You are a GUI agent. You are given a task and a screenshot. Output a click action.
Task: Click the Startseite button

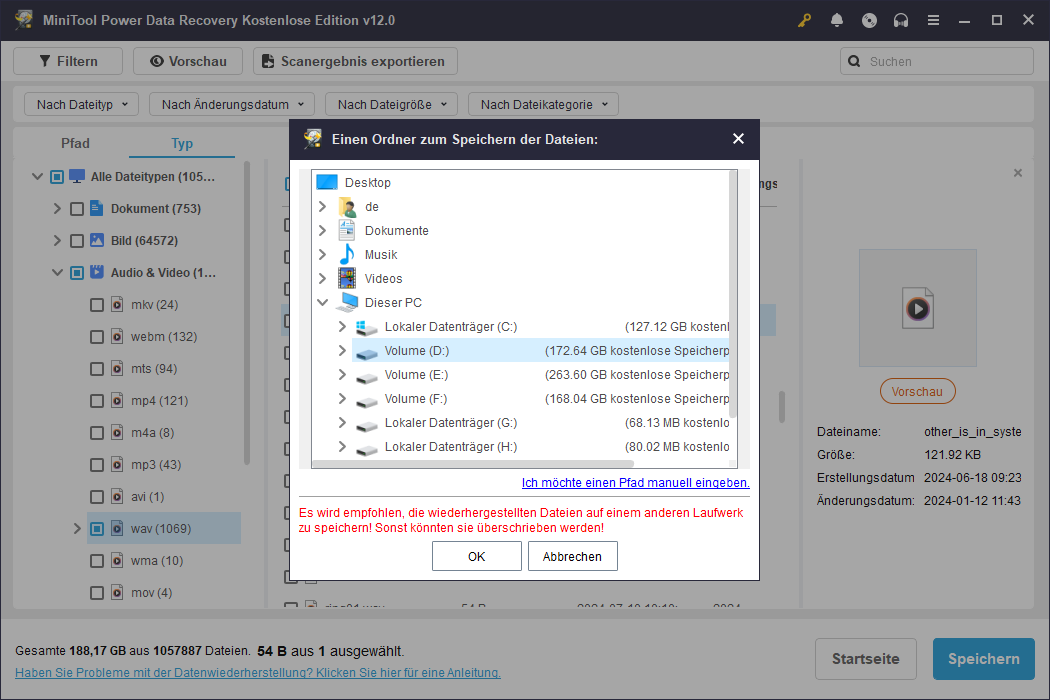tap(865, 658)
